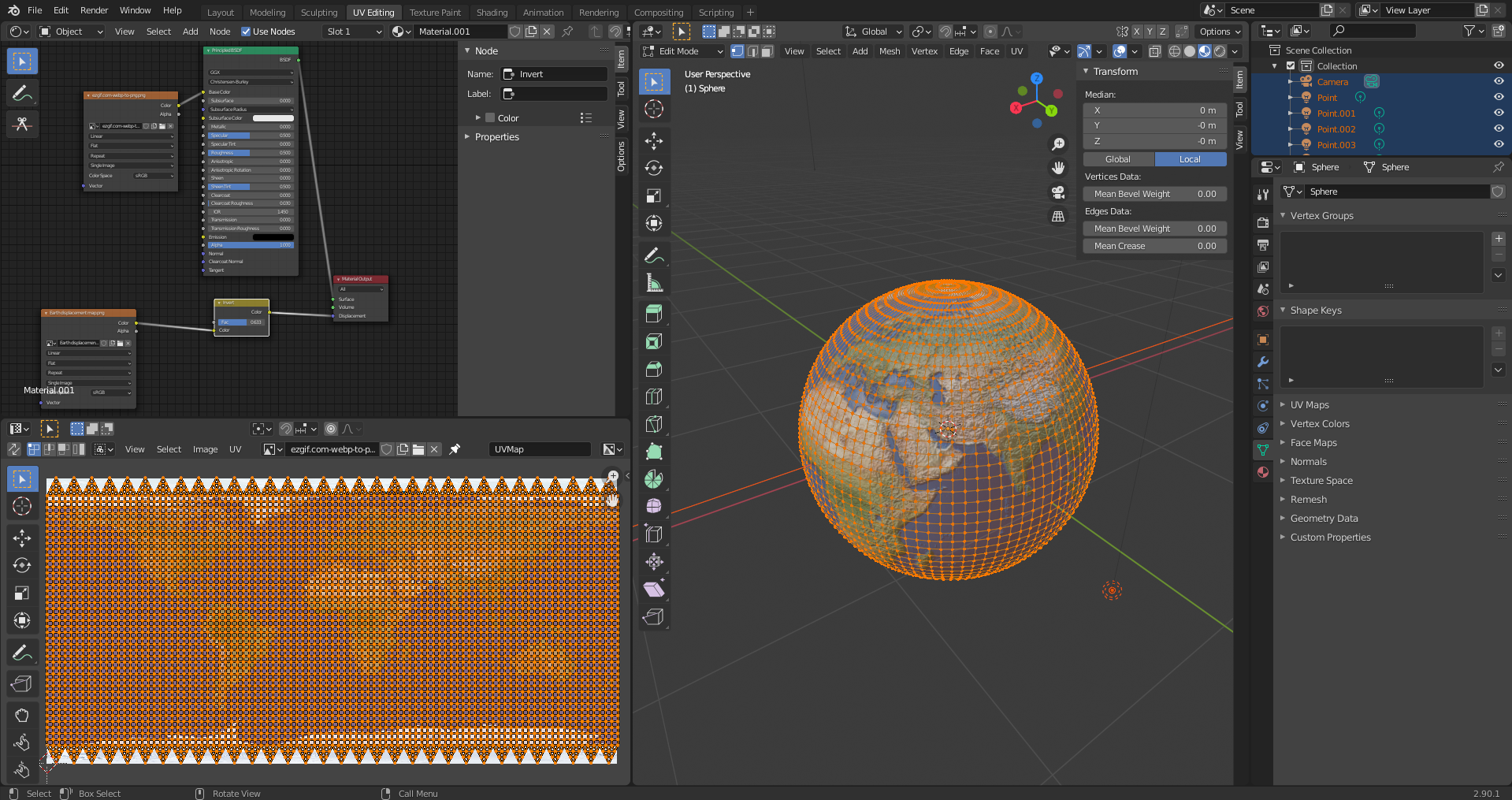Screen dimensions: 1512x800
Task: Click the Z axis on navigation gizmo
Action: point(1037,79)
